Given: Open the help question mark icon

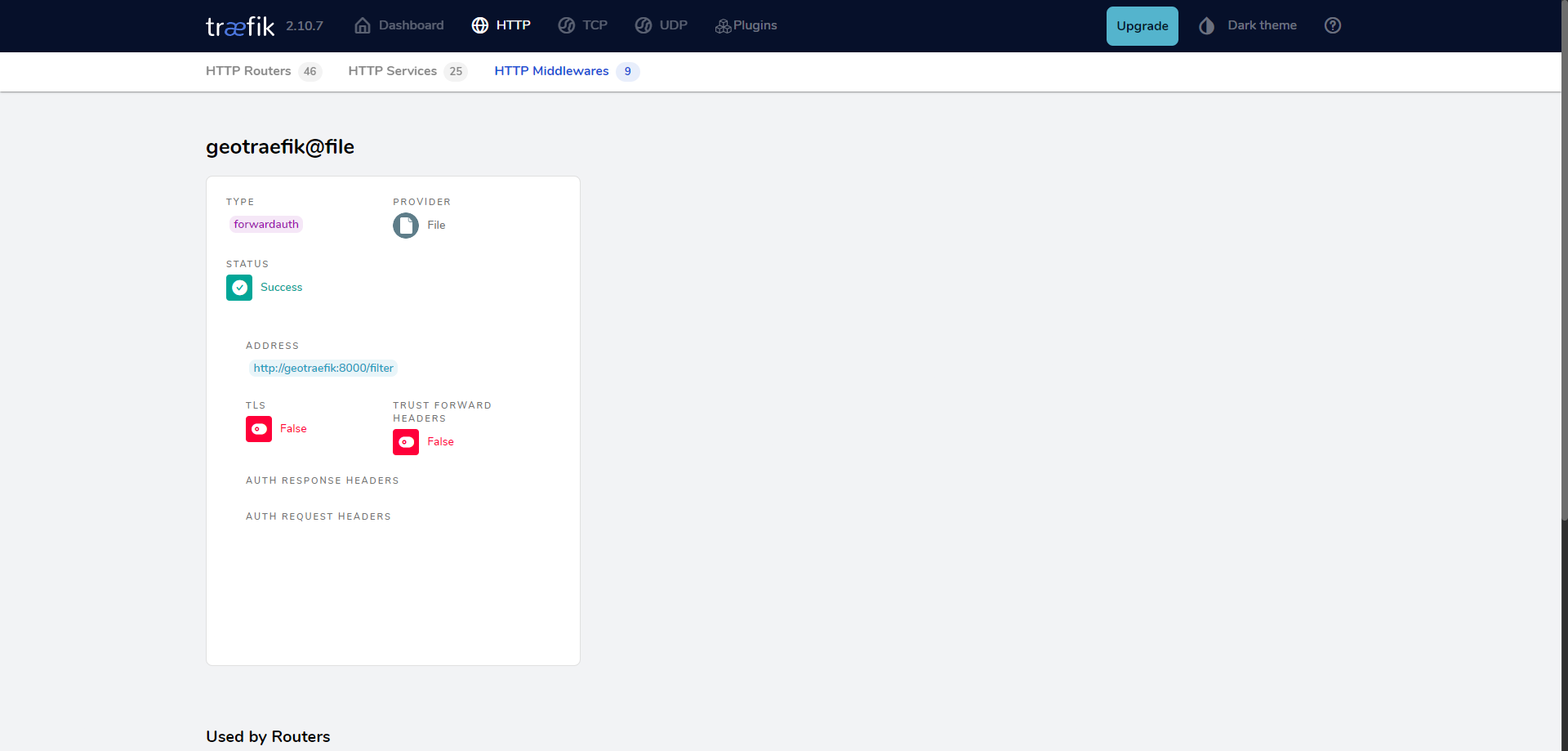Looking at the screenshot, I should coord(1333,25).
